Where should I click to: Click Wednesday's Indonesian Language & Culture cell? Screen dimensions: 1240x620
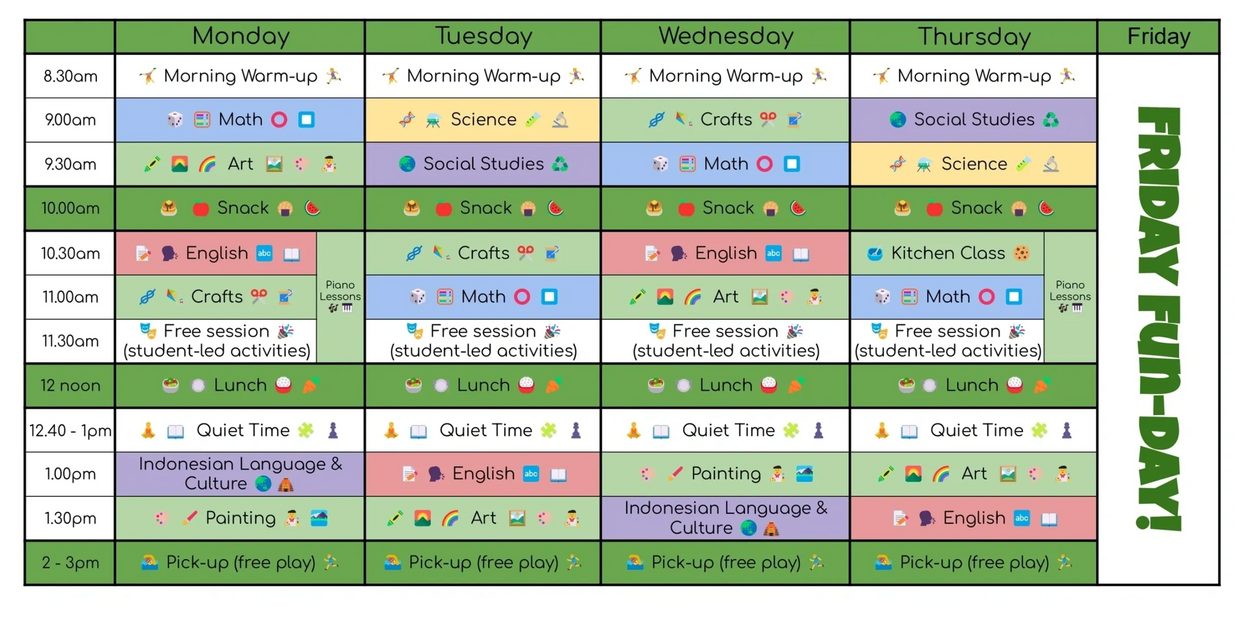(725, 518)
